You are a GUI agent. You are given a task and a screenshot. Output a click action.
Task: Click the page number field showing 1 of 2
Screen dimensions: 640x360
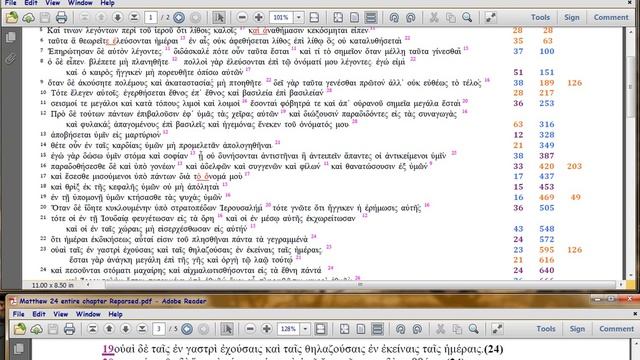pyautogui.click(x=151, y=18)
